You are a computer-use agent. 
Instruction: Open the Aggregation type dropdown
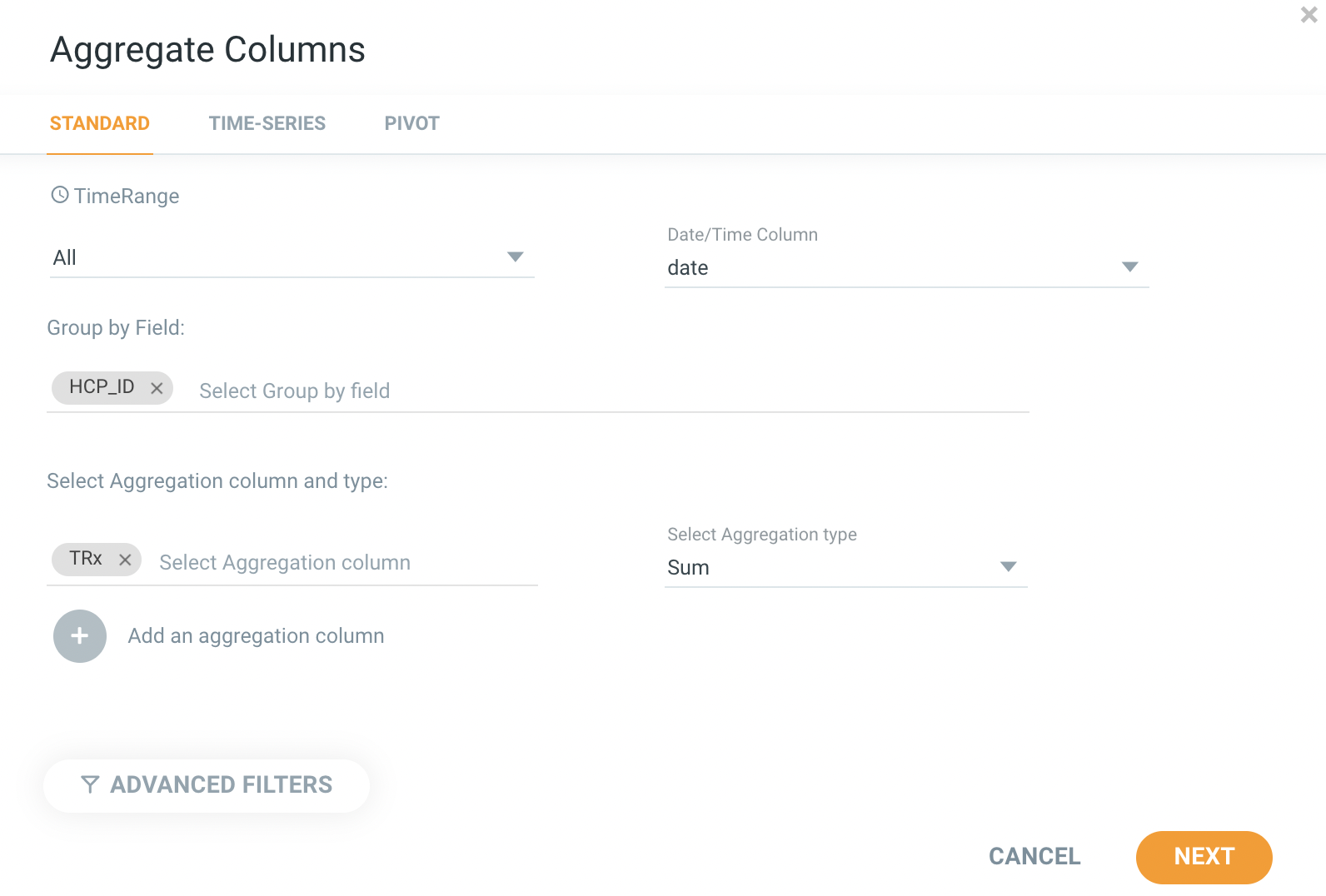tap(1008, 566)
